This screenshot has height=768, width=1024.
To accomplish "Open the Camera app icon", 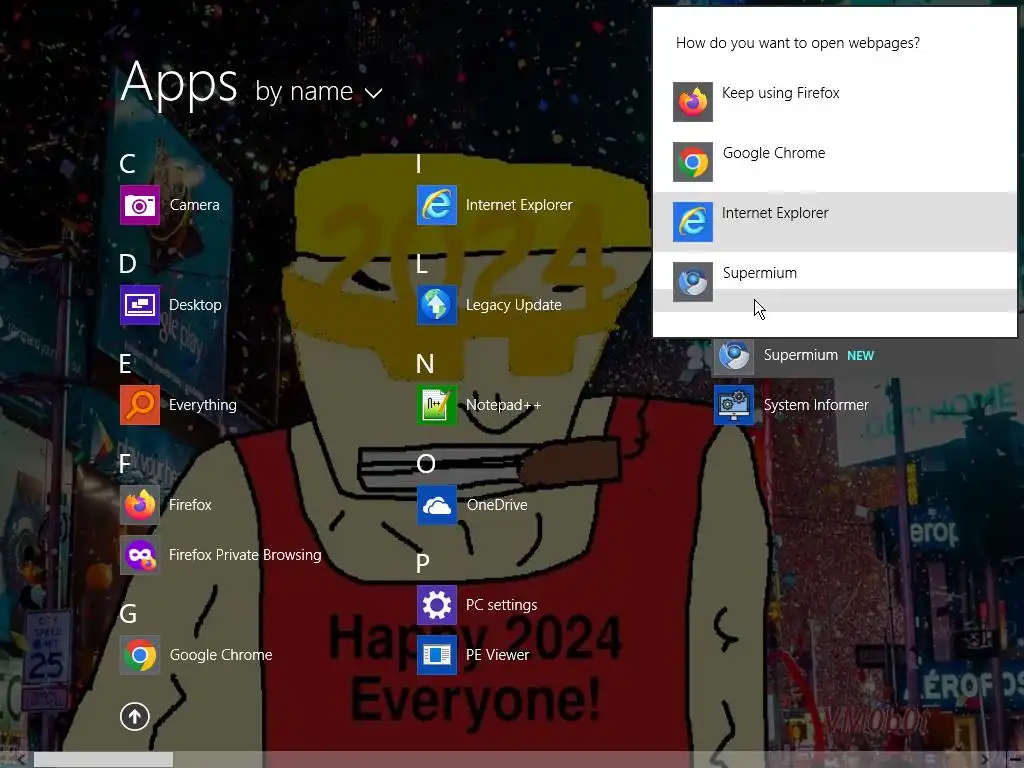I will 140,205.
